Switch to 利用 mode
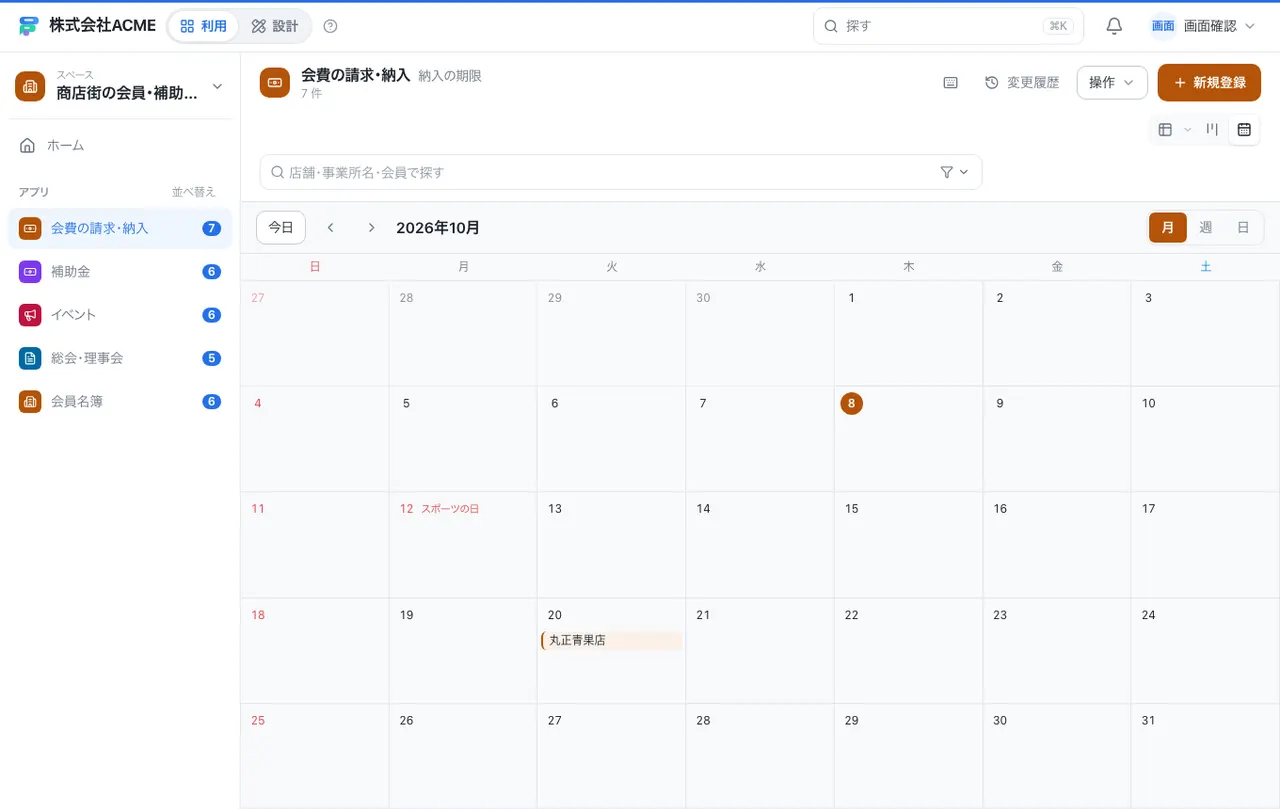Screen dimensions: 1280x809 coord(203,26)
